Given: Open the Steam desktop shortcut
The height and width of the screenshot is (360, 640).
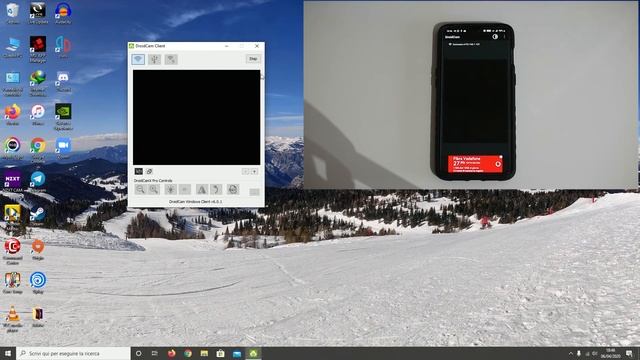Looking at the screenshot, I should pos(38,216).
